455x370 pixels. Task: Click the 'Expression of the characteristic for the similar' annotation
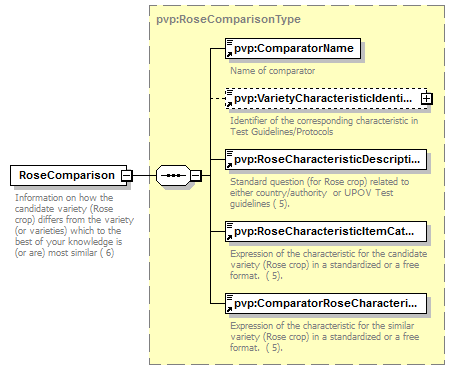(324, 337)
